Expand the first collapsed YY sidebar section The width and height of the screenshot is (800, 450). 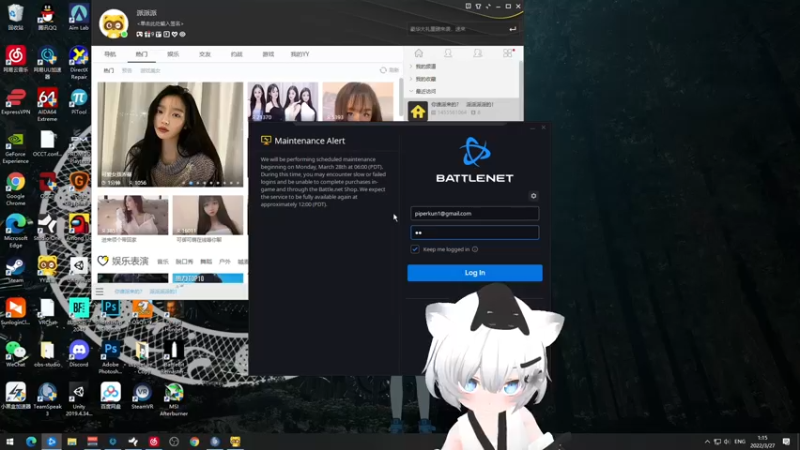pyautogui.click(x=411, y=66)
